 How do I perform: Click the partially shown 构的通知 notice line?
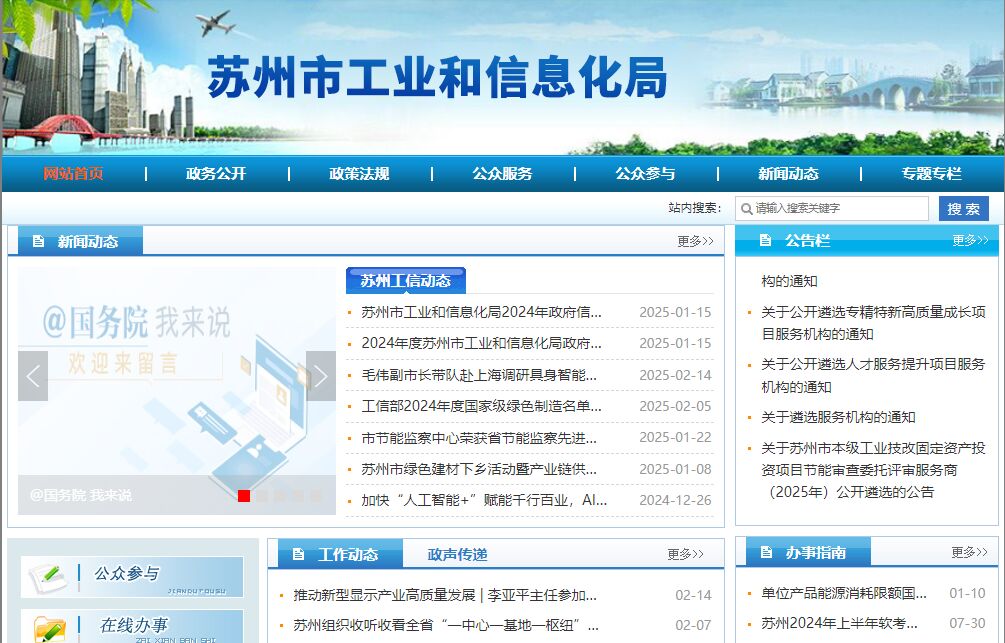click(789, 281)
